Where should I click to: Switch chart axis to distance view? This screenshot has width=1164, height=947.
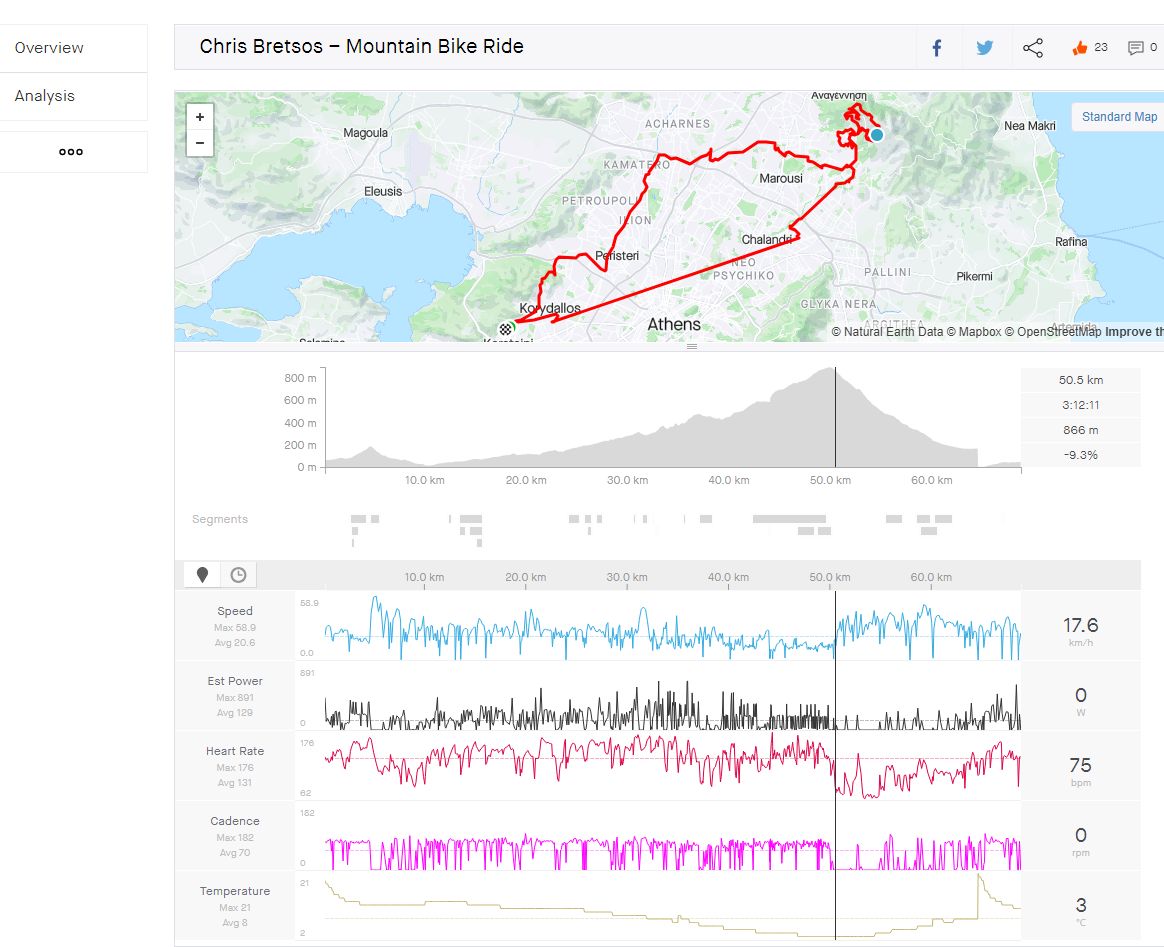[x=202, y=574]
